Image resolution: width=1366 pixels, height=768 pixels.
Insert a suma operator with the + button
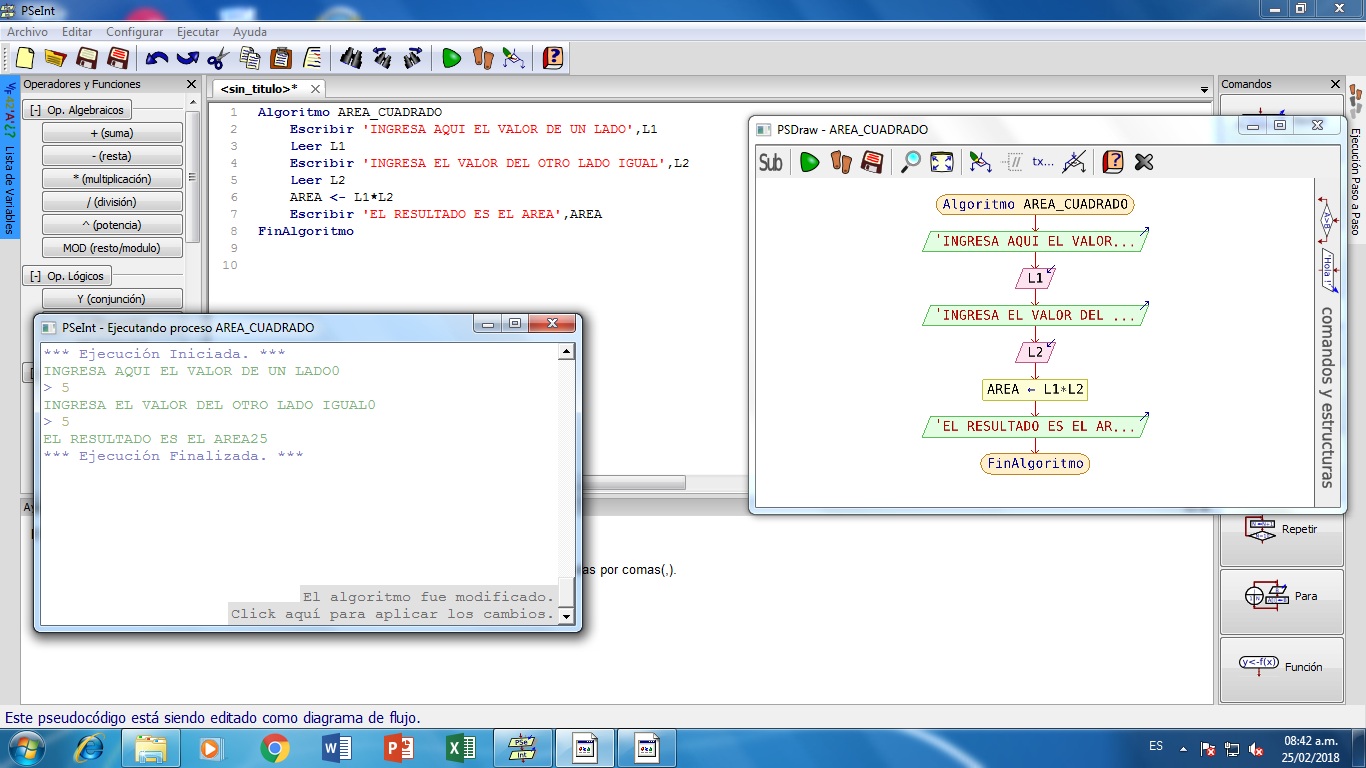coord(113,132)
